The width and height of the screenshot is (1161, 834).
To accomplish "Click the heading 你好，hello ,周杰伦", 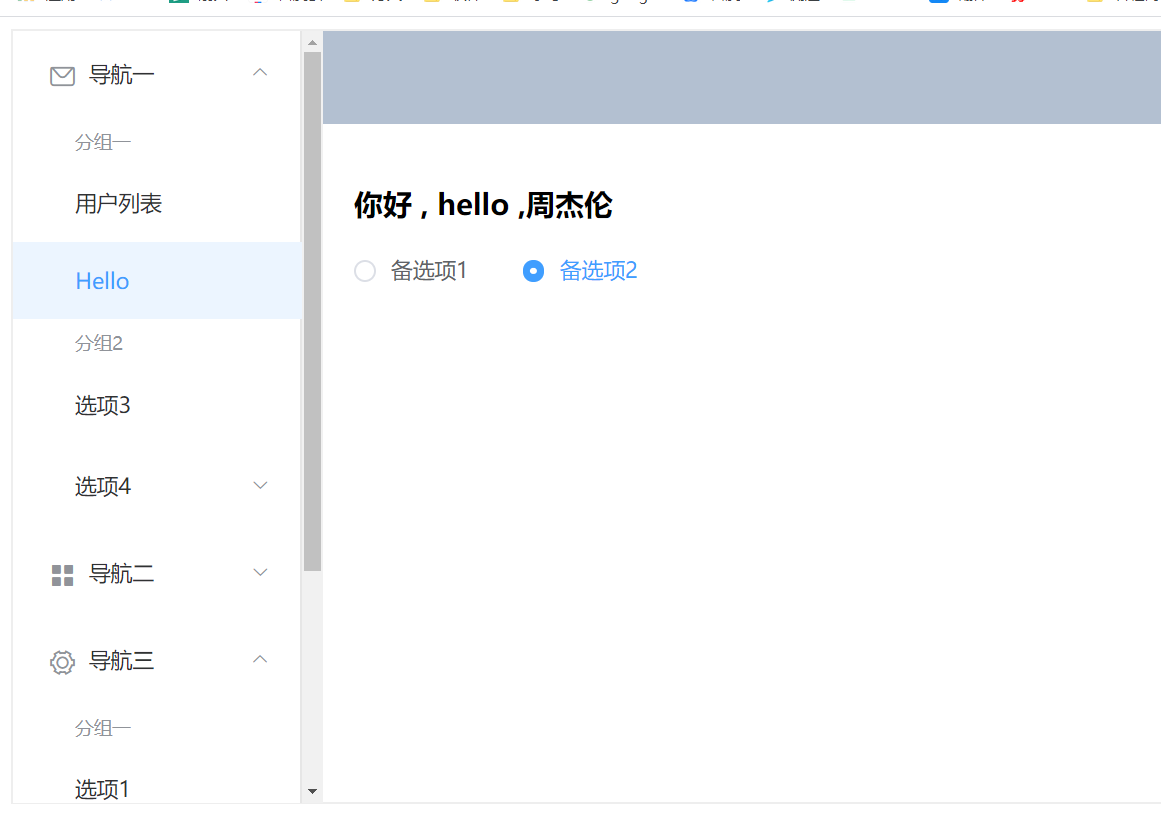I will 483,205.
